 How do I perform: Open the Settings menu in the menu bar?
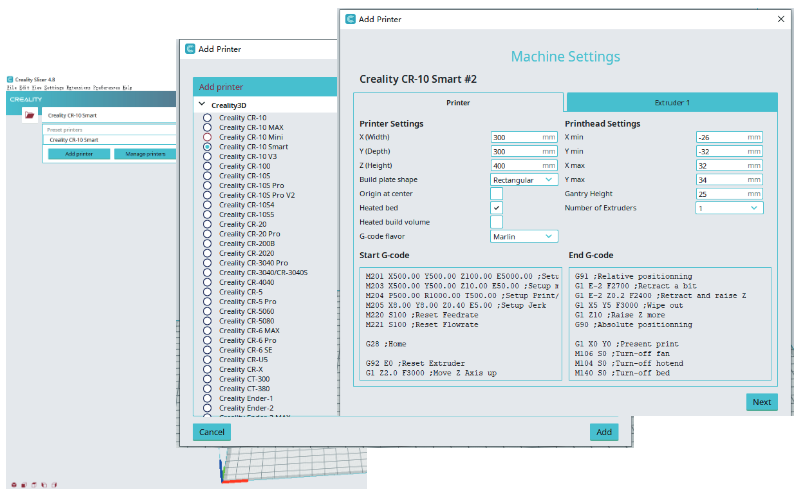[x=55, y=88]
